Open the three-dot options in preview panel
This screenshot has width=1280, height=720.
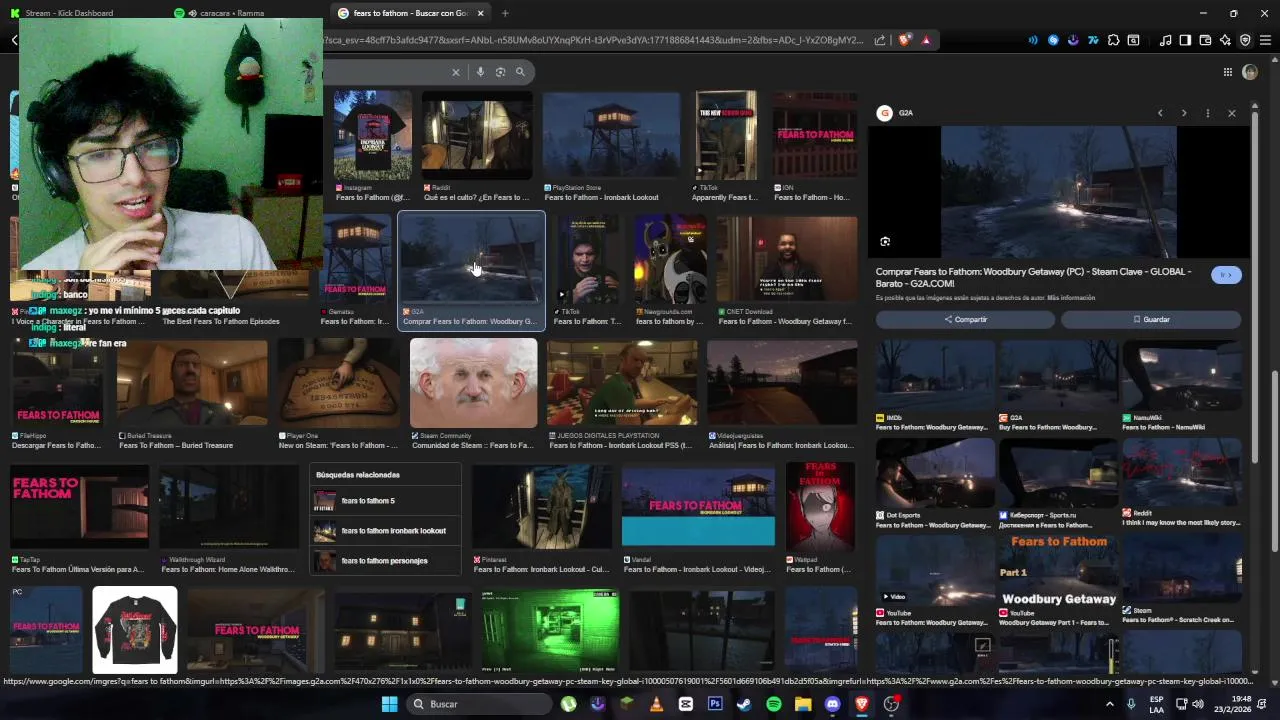[x=1208, y=113]
